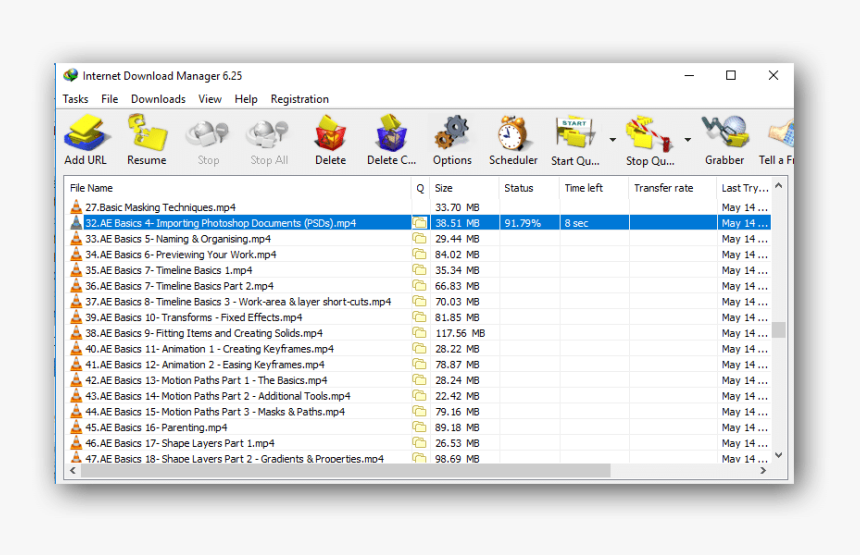
Task: Click the 22.42 MB size cell
Action: (x=457, y=396)
